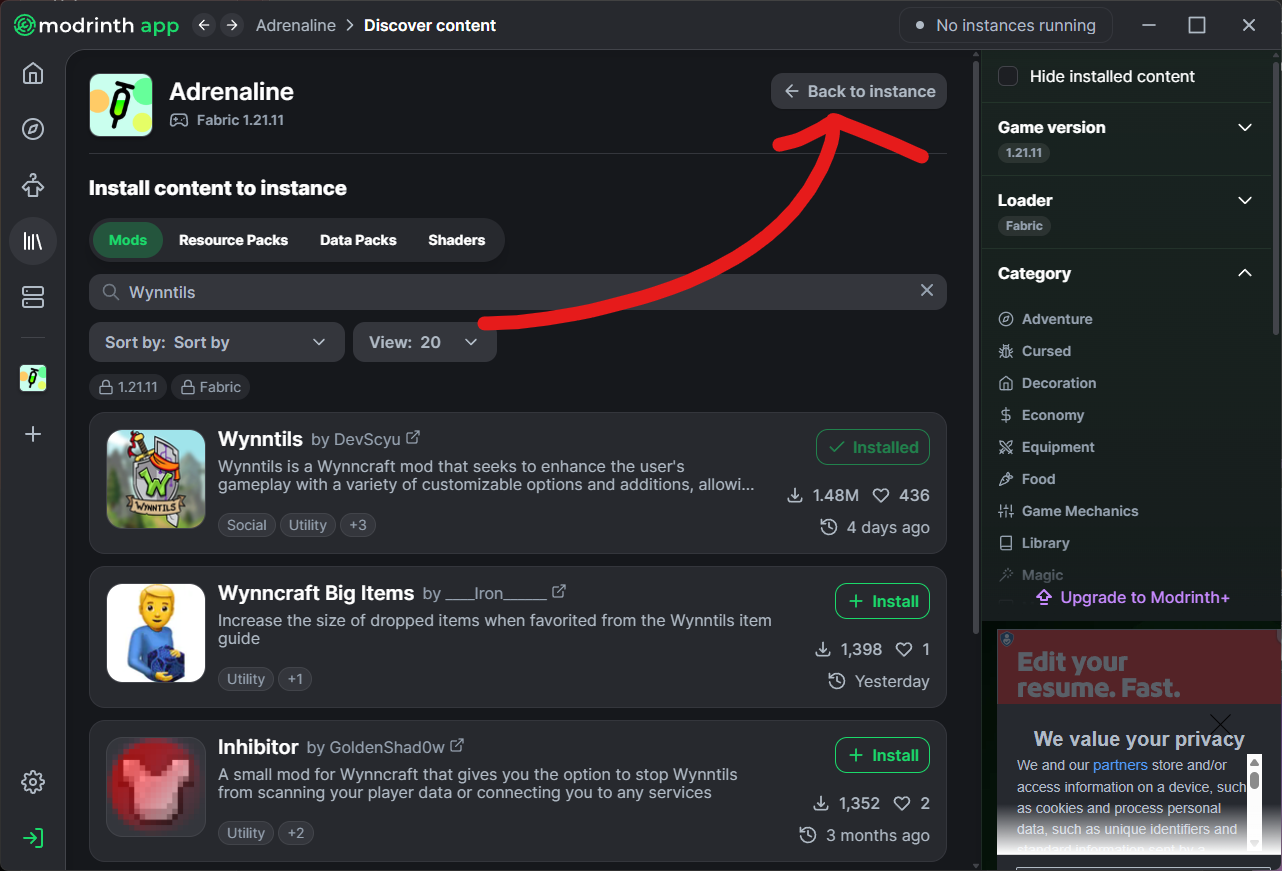Viewport: 1282px width, 871px height.
Task: Open Discover content compass icon
Action: pos(33,130)
